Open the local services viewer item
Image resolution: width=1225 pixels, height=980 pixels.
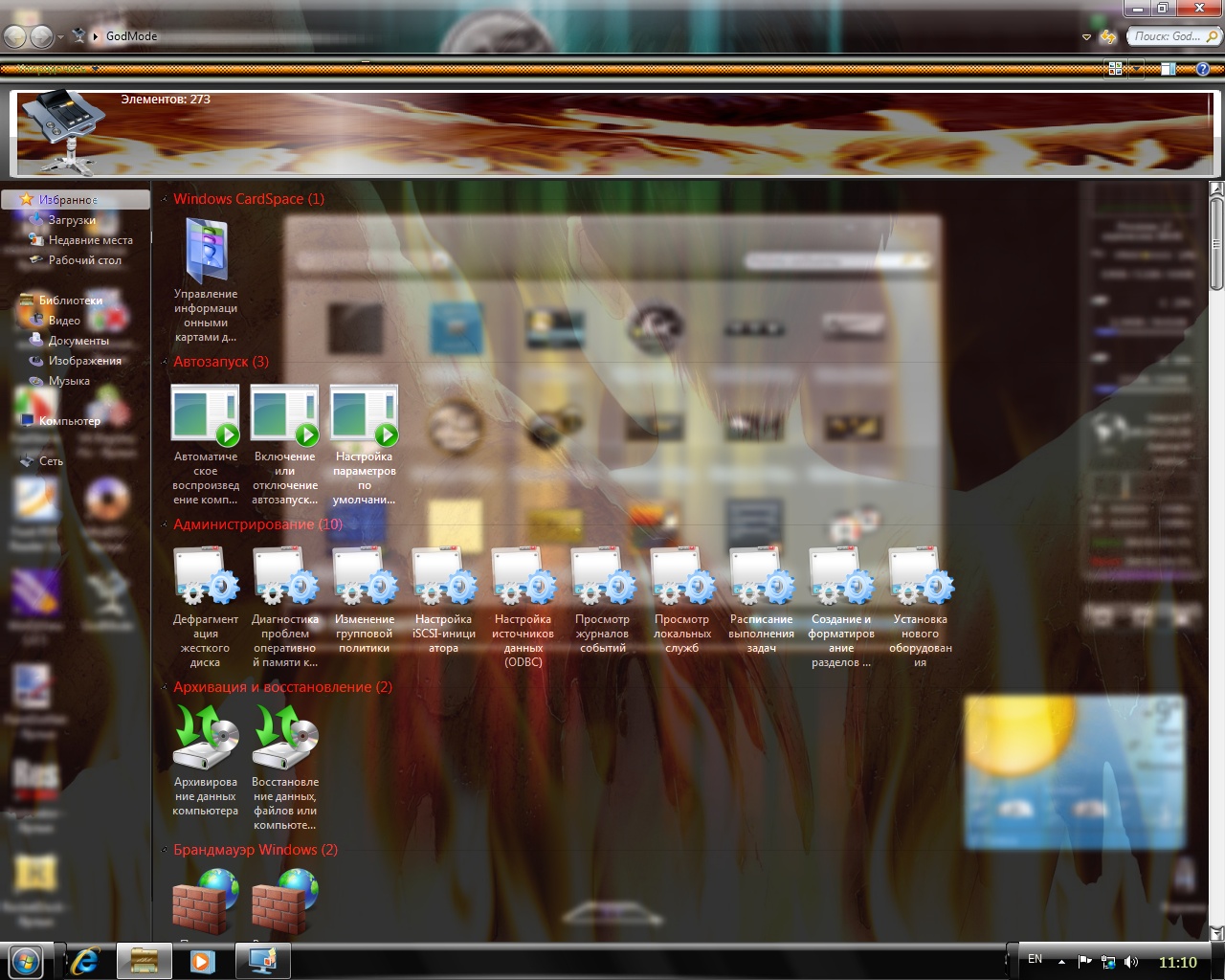tap(682, 601)
